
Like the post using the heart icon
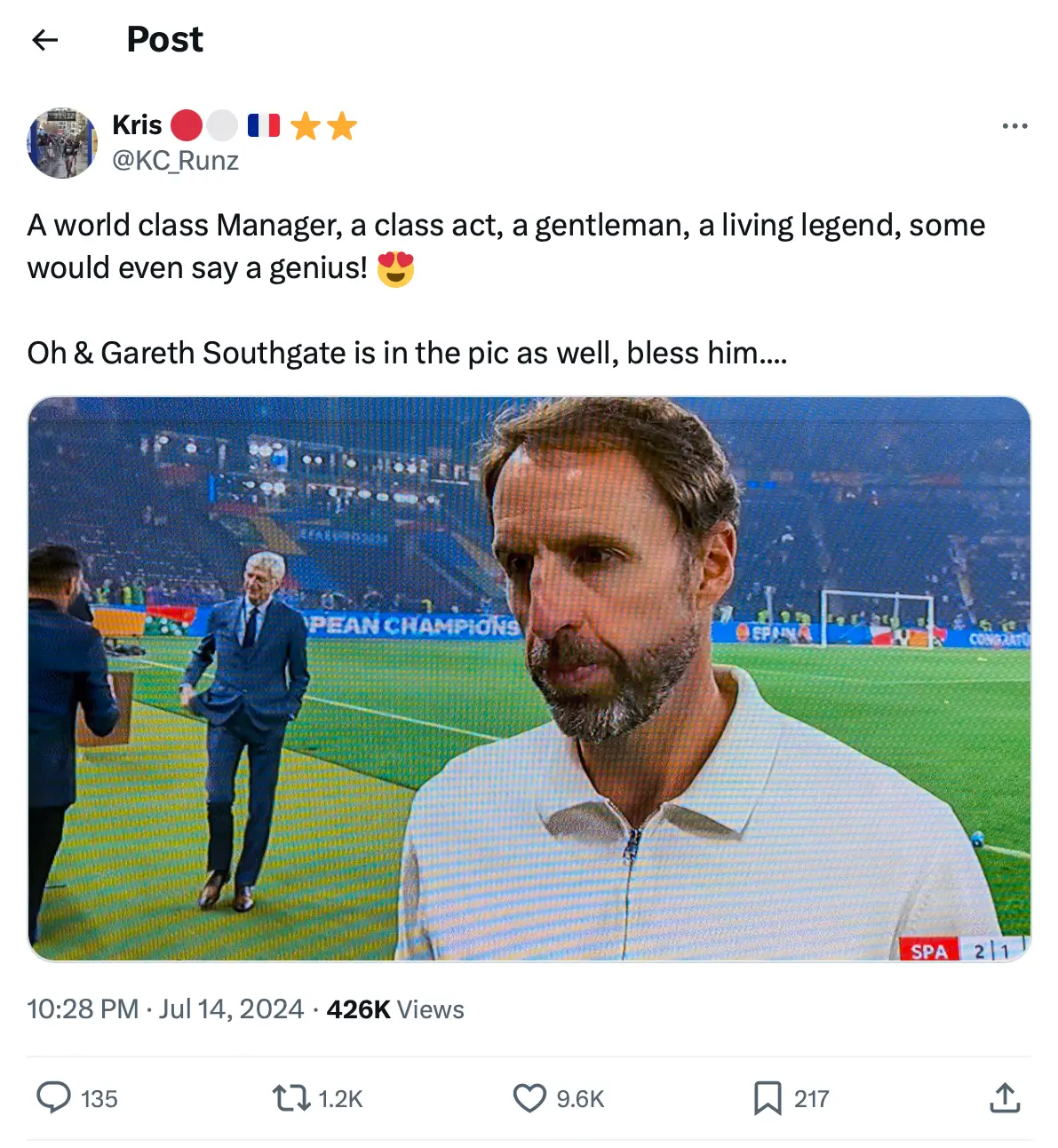tap(529, 1099)
